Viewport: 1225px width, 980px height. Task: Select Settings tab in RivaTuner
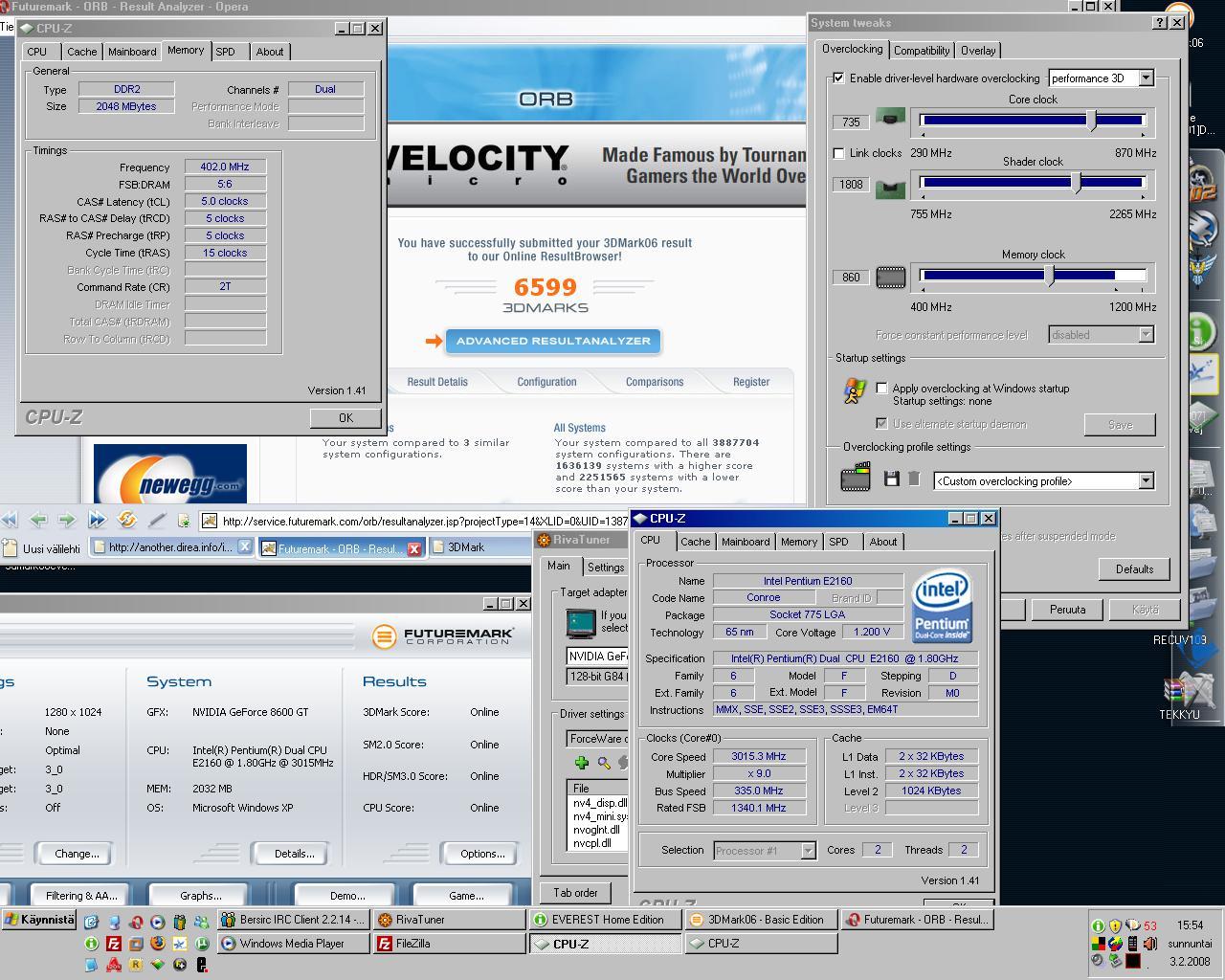pyautogui.click(x=606, y=567)
